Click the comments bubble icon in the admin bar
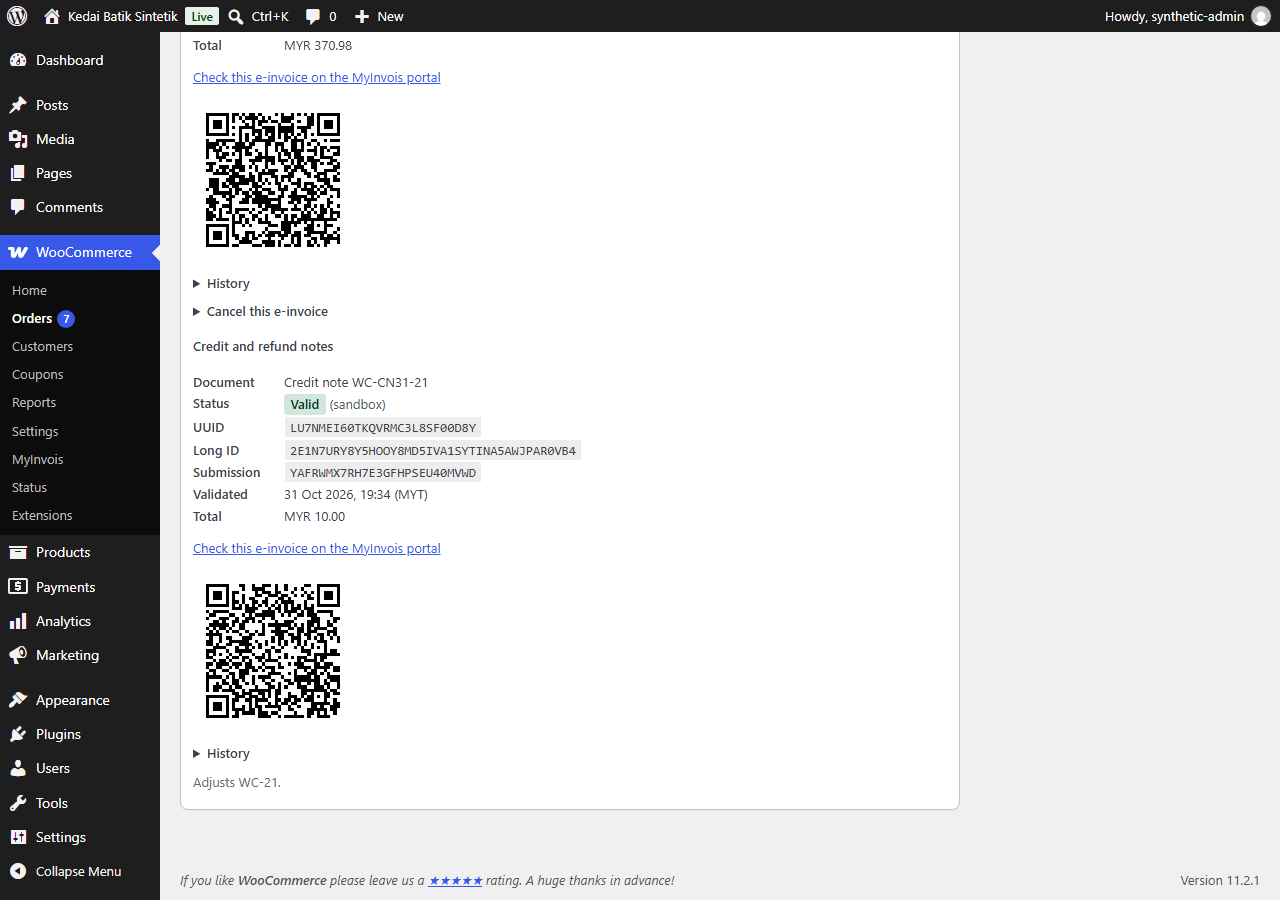 tap(313, 16)
